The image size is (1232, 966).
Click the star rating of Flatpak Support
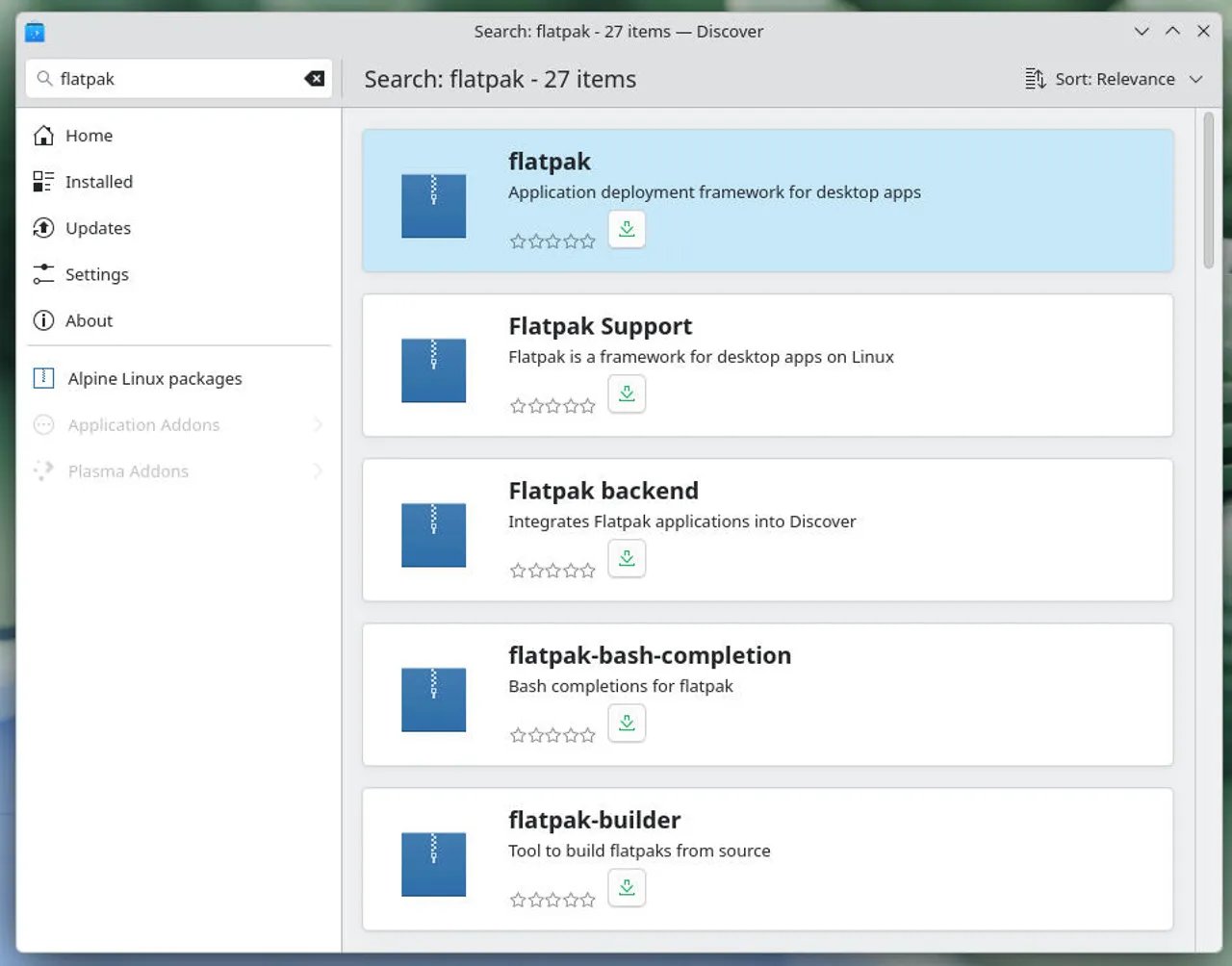[x=552, y=406]
